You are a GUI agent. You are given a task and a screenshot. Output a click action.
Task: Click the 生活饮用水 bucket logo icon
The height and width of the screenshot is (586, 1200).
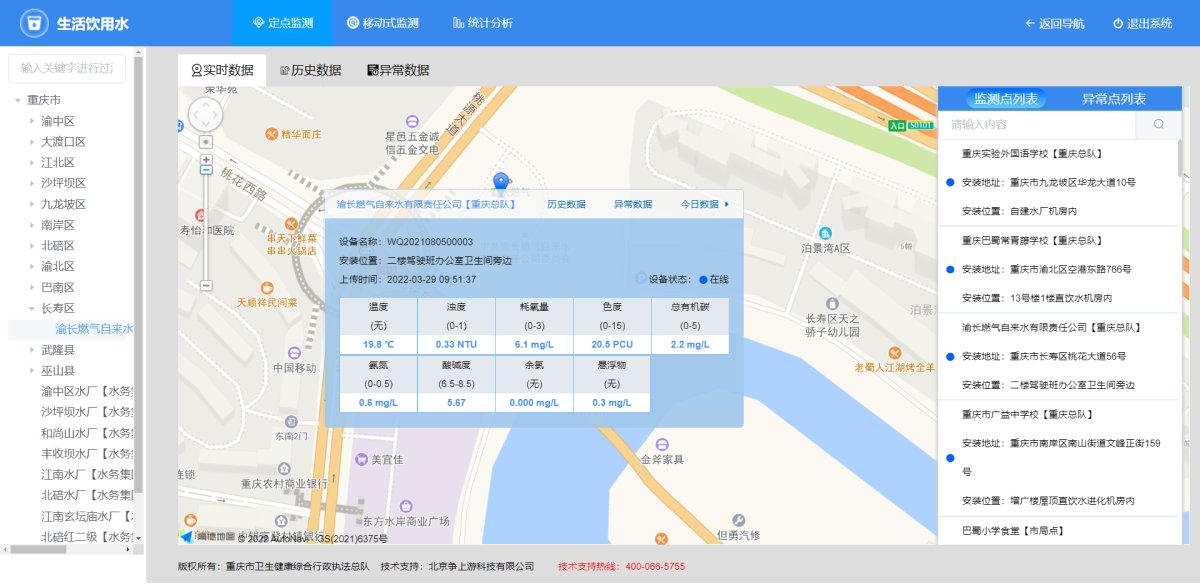[35, 23]
